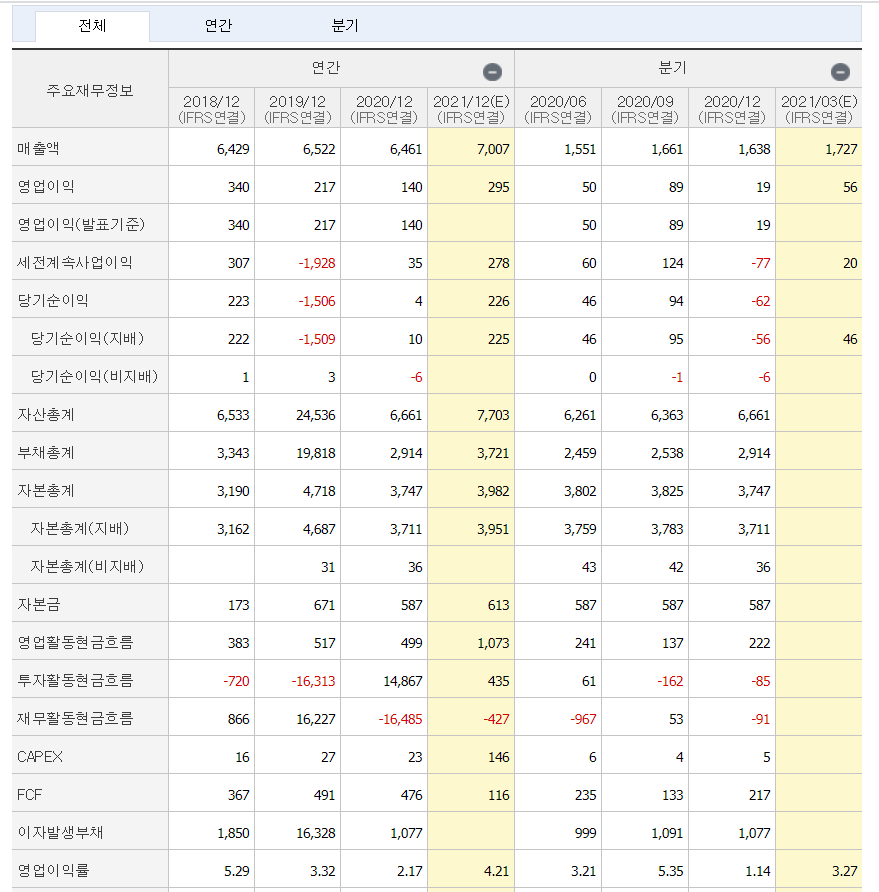The image size is (879, 892).
Task: Select the 2019/12 annual column header
Action: (x=298, y=109)
